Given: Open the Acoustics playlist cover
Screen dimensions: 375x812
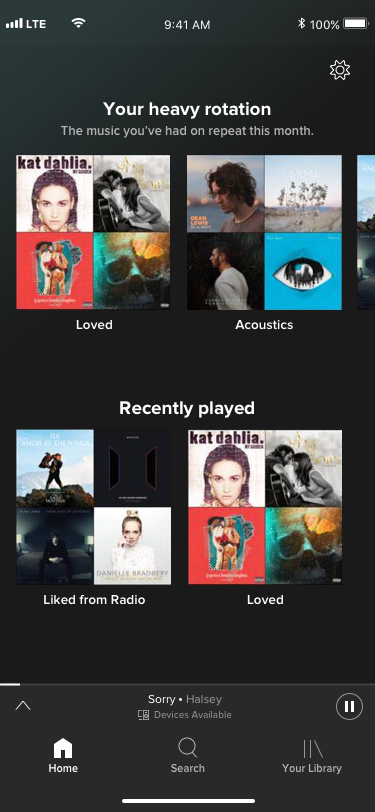Looking at the screenshot, I should point(264,232).
